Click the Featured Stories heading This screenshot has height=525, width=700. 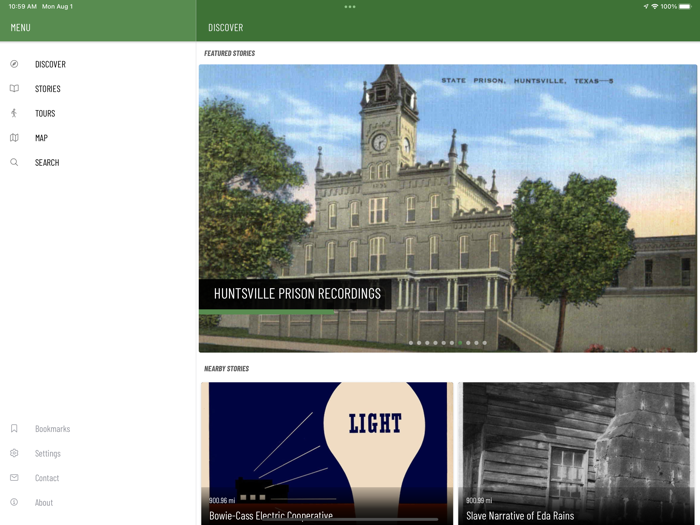tap(229, 53)
